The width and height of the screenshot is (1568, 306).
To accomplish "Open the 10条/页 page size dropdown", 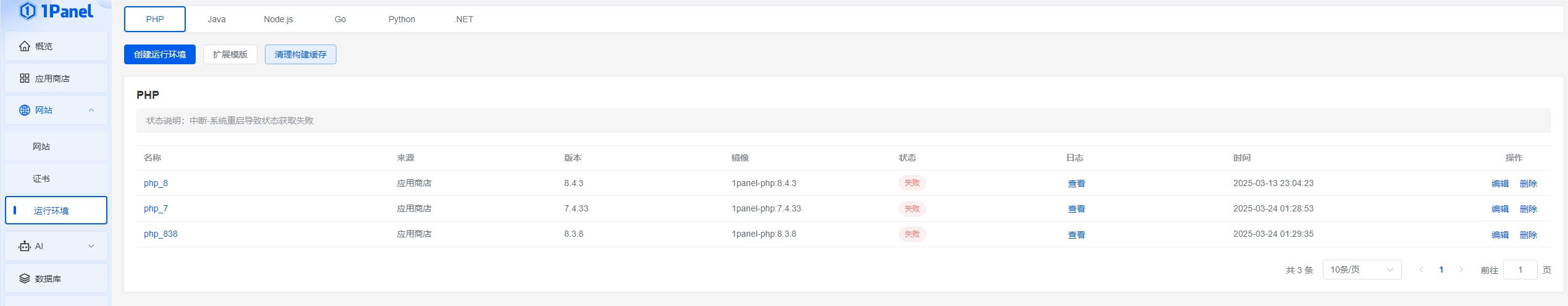I will (1362, 270).
